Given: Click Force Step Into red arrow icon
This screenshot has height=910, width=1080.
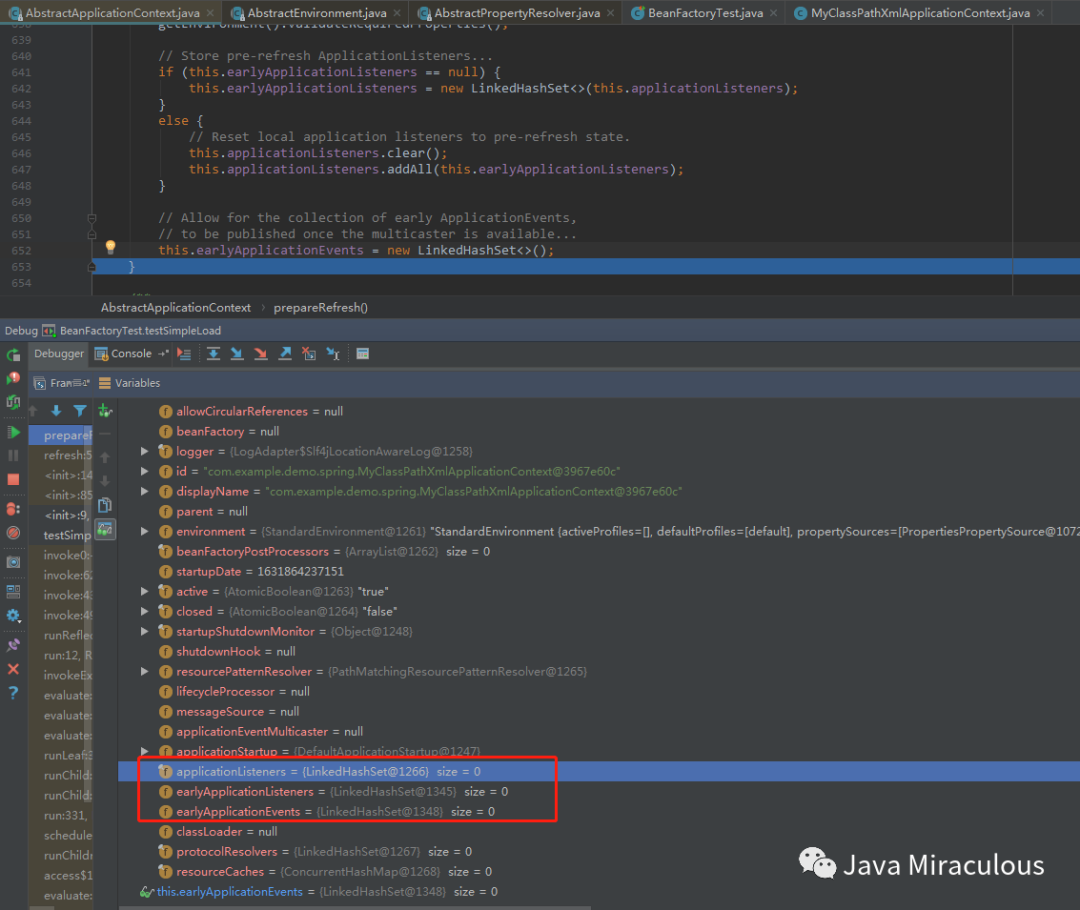Looking at the screenshot, I should [261, 354].
